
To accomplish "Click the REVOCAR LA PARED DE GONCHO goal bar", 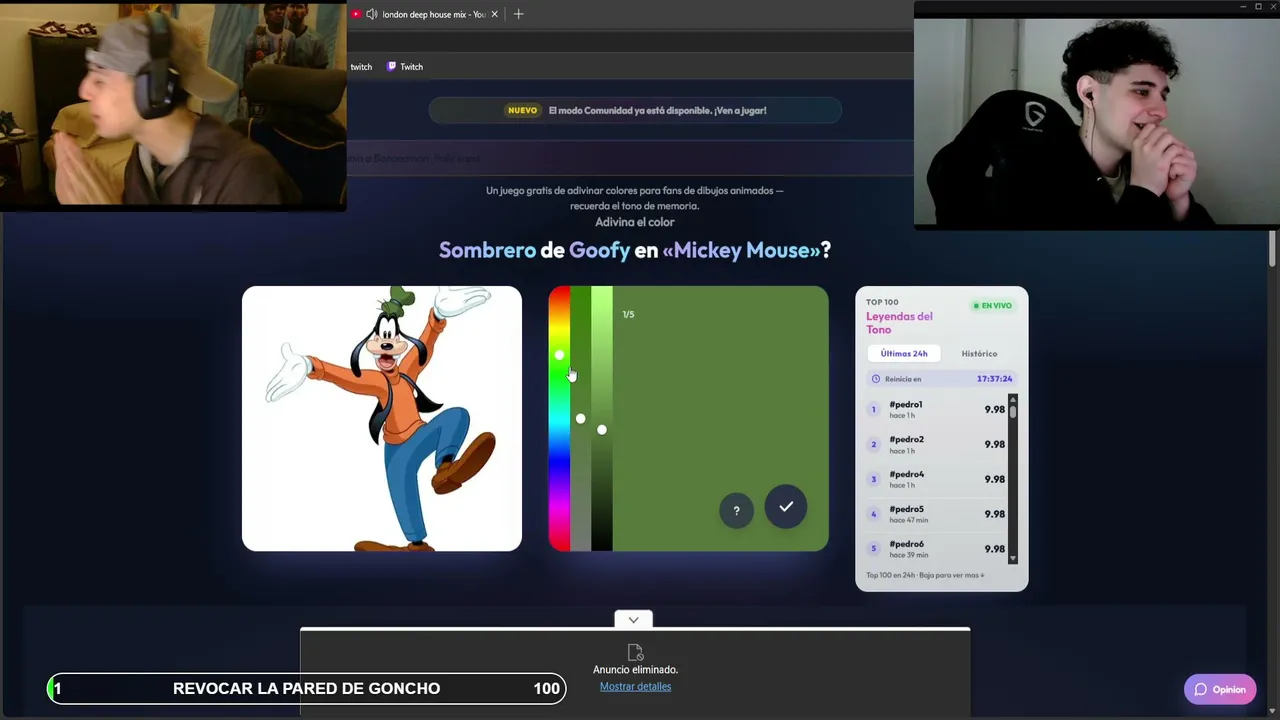I will tap(306, 688).
